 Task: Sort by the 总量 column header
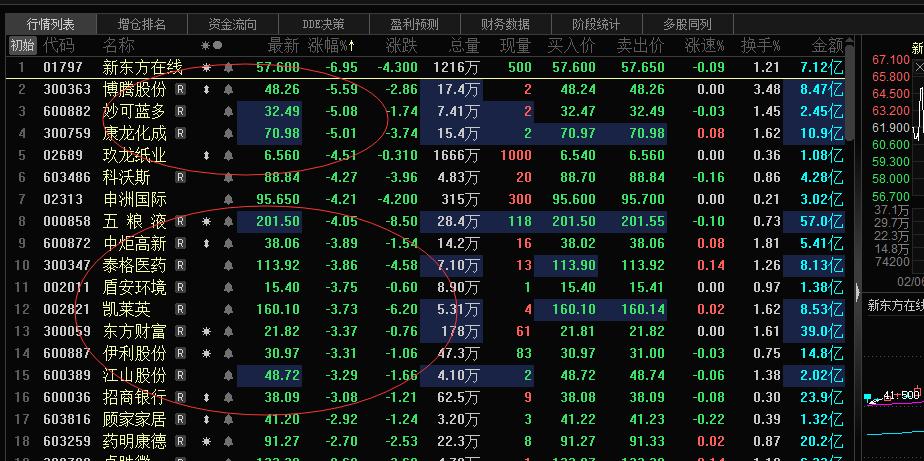point(464,45)
